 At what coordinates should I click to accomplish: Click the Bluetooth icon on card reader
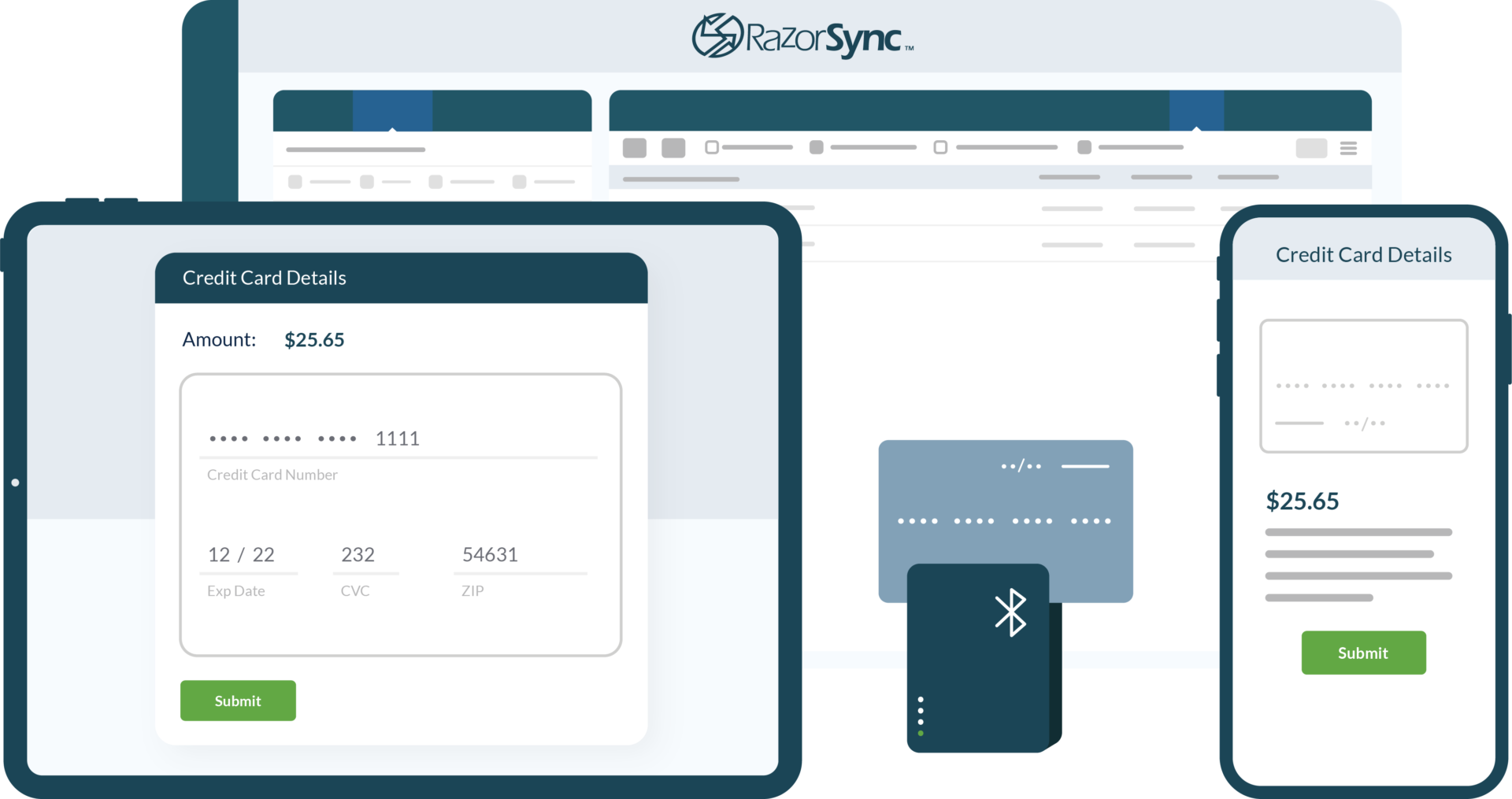[1010, 612]
